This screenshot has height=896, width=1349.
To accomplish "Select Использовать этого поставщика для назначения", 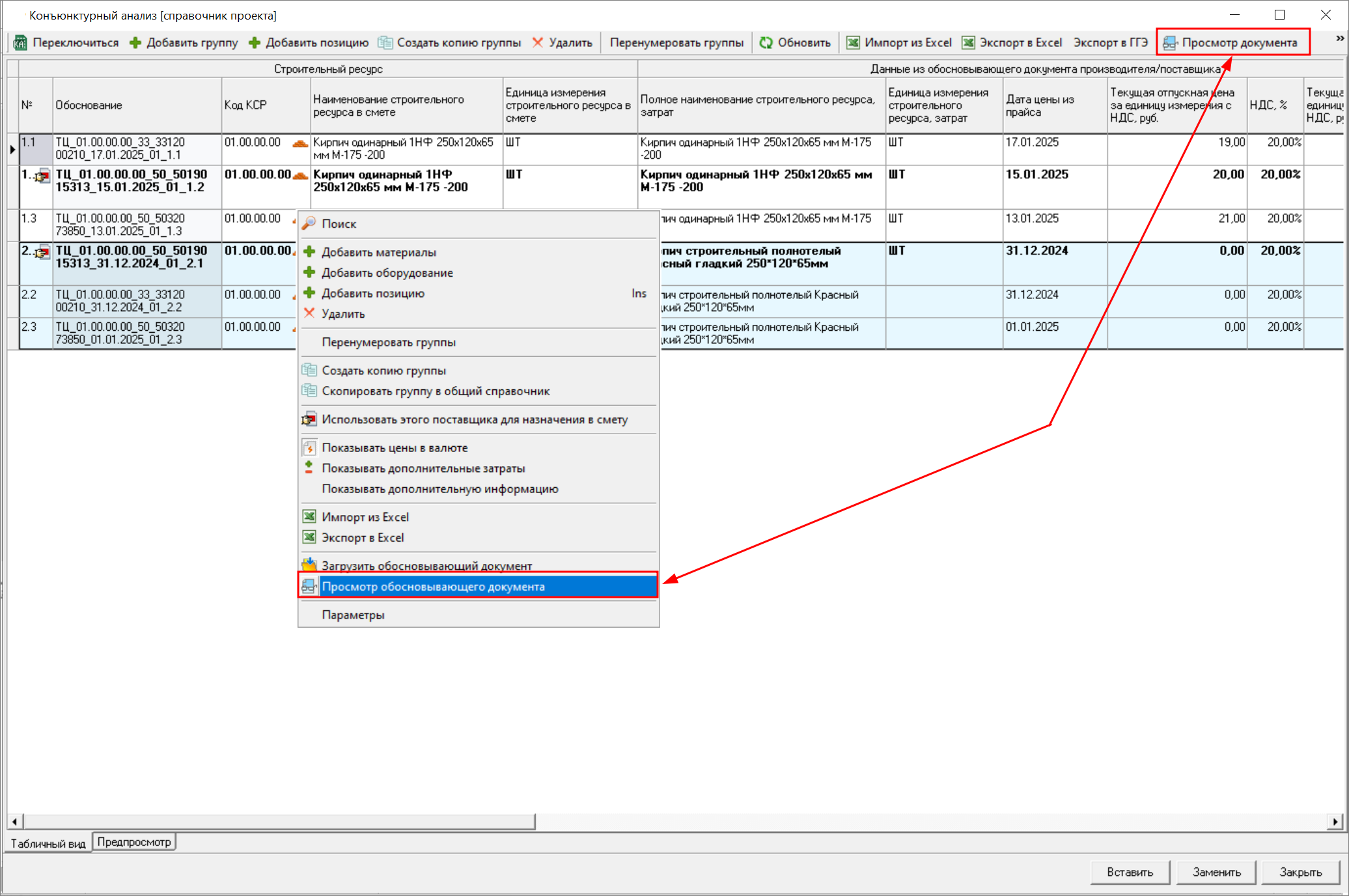I will tap(478, 420).
